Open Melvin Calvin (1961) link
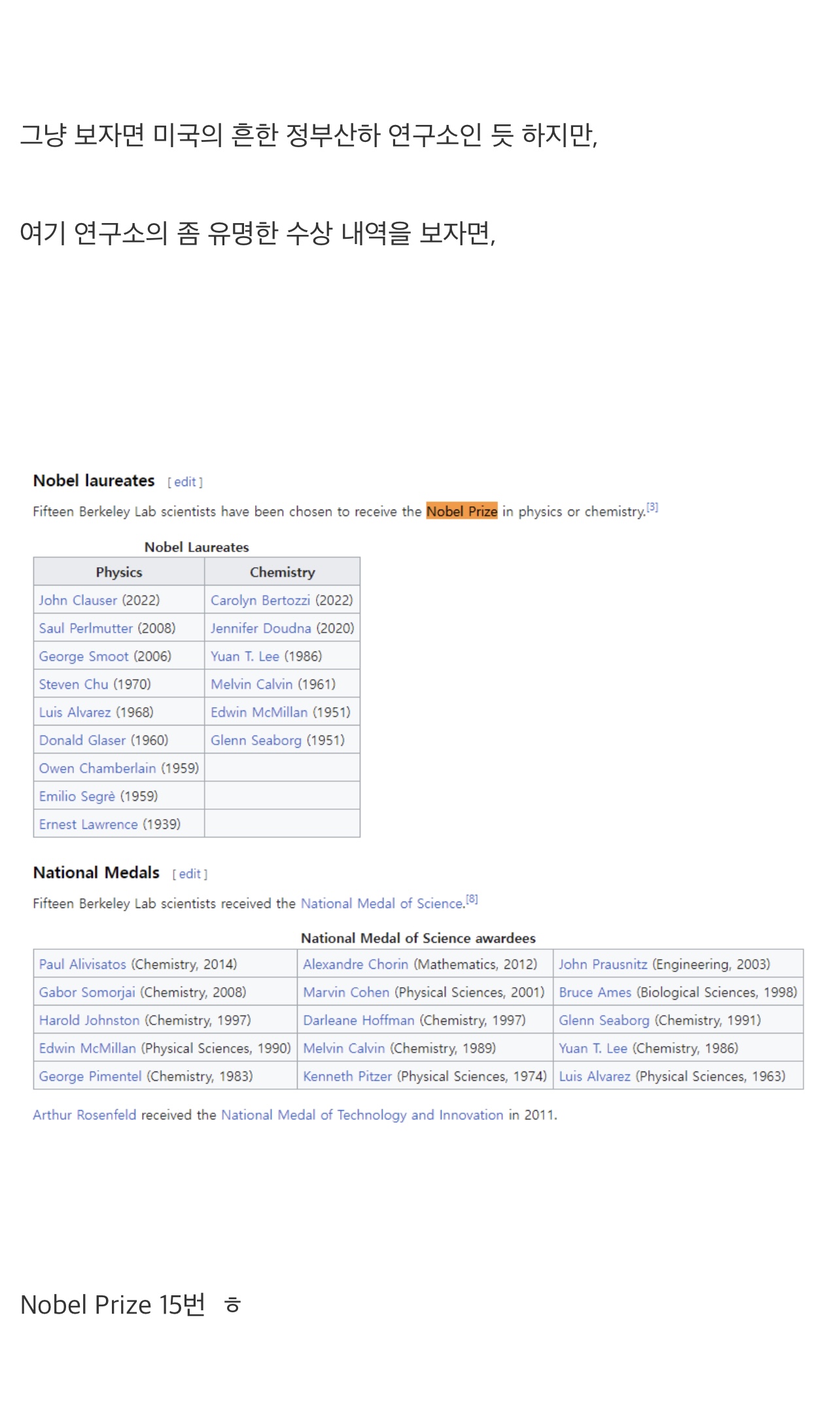 pyautogui.click(x=251, y=684)
